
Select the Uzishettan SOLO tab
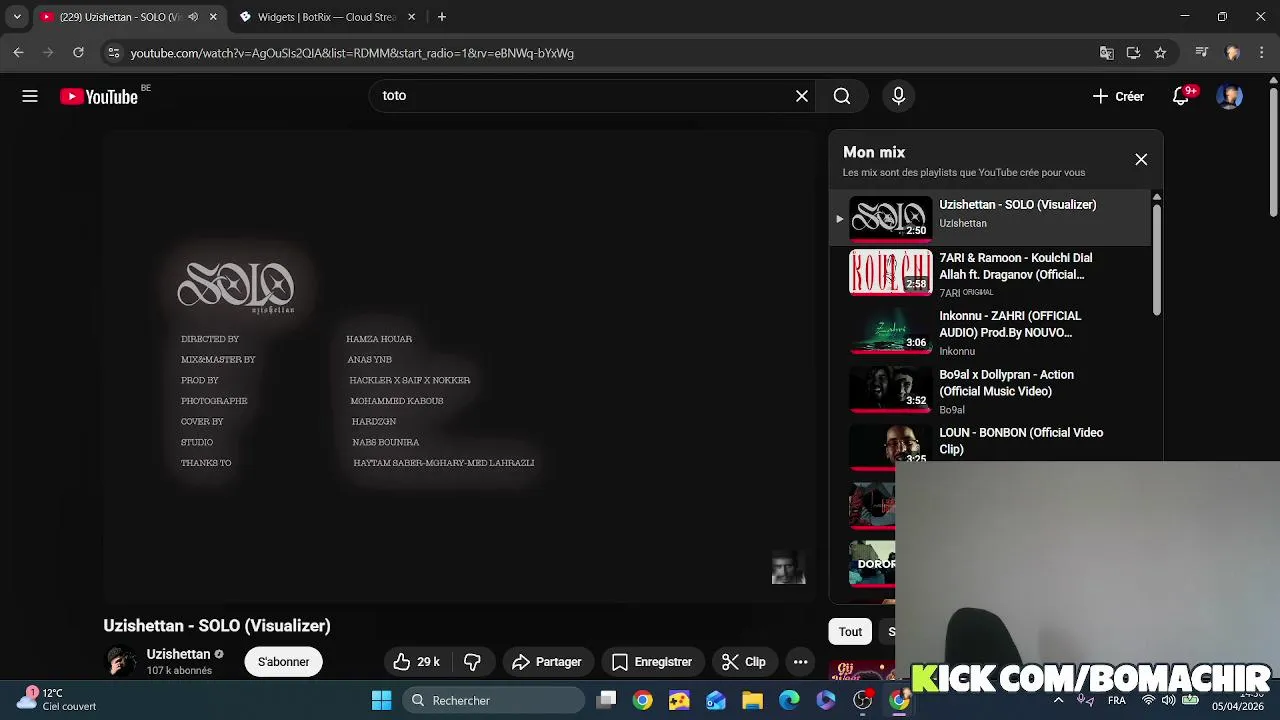[x=118, y=17]
